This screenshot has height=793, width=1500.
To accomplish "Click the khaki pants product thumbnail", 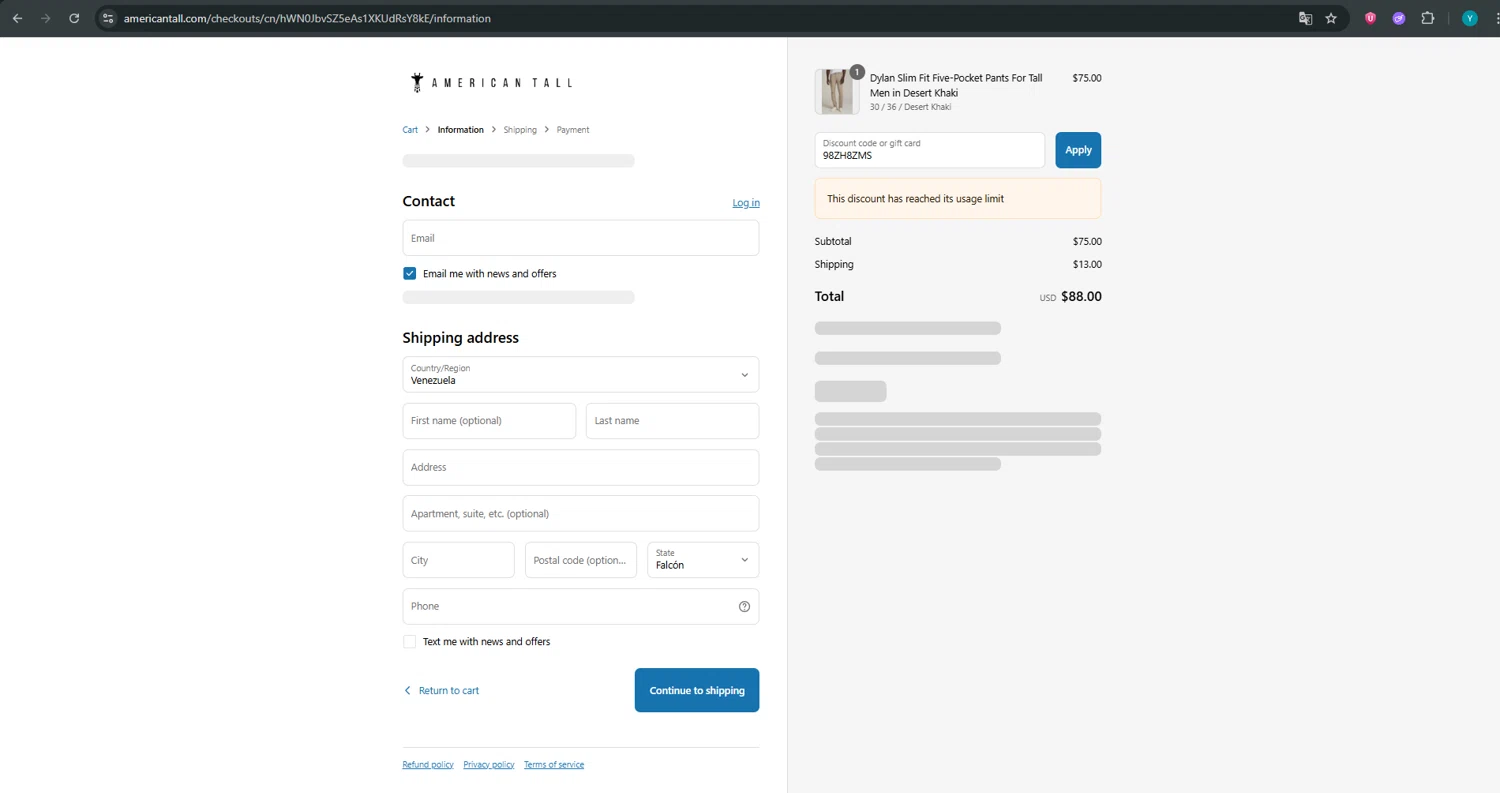I will [837, 92].
